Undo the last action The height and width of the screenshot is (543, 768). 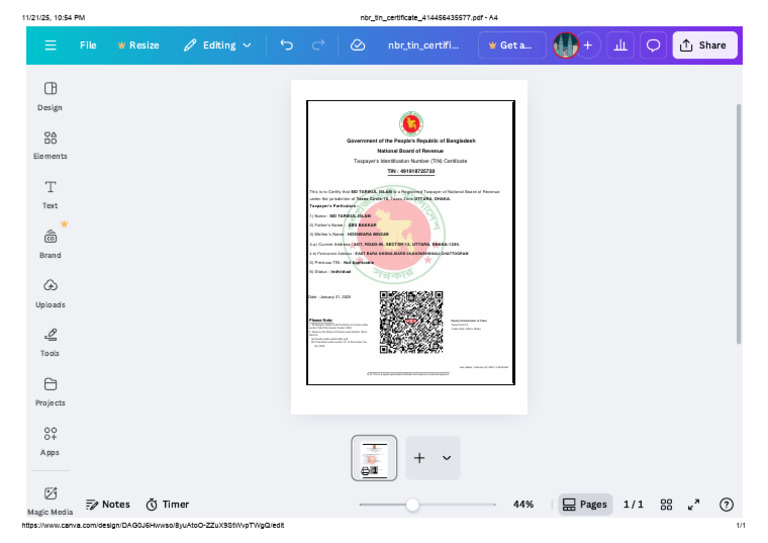(287, 46)
